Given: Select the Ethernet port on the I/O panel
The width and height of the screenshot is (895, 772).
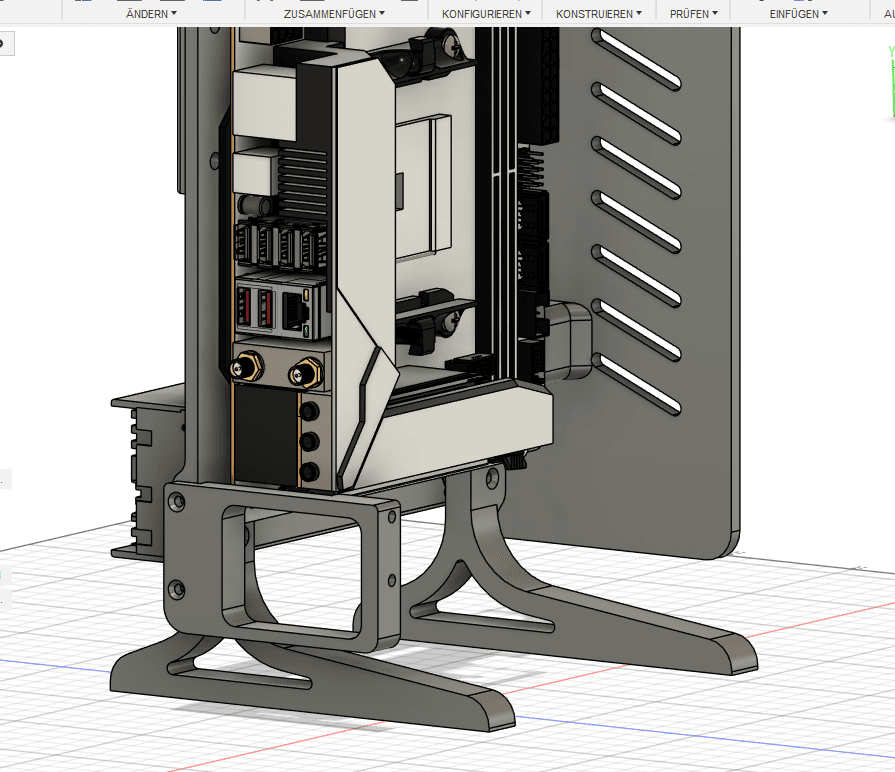Looking at the screenshot, I should (x=296, y=312).
